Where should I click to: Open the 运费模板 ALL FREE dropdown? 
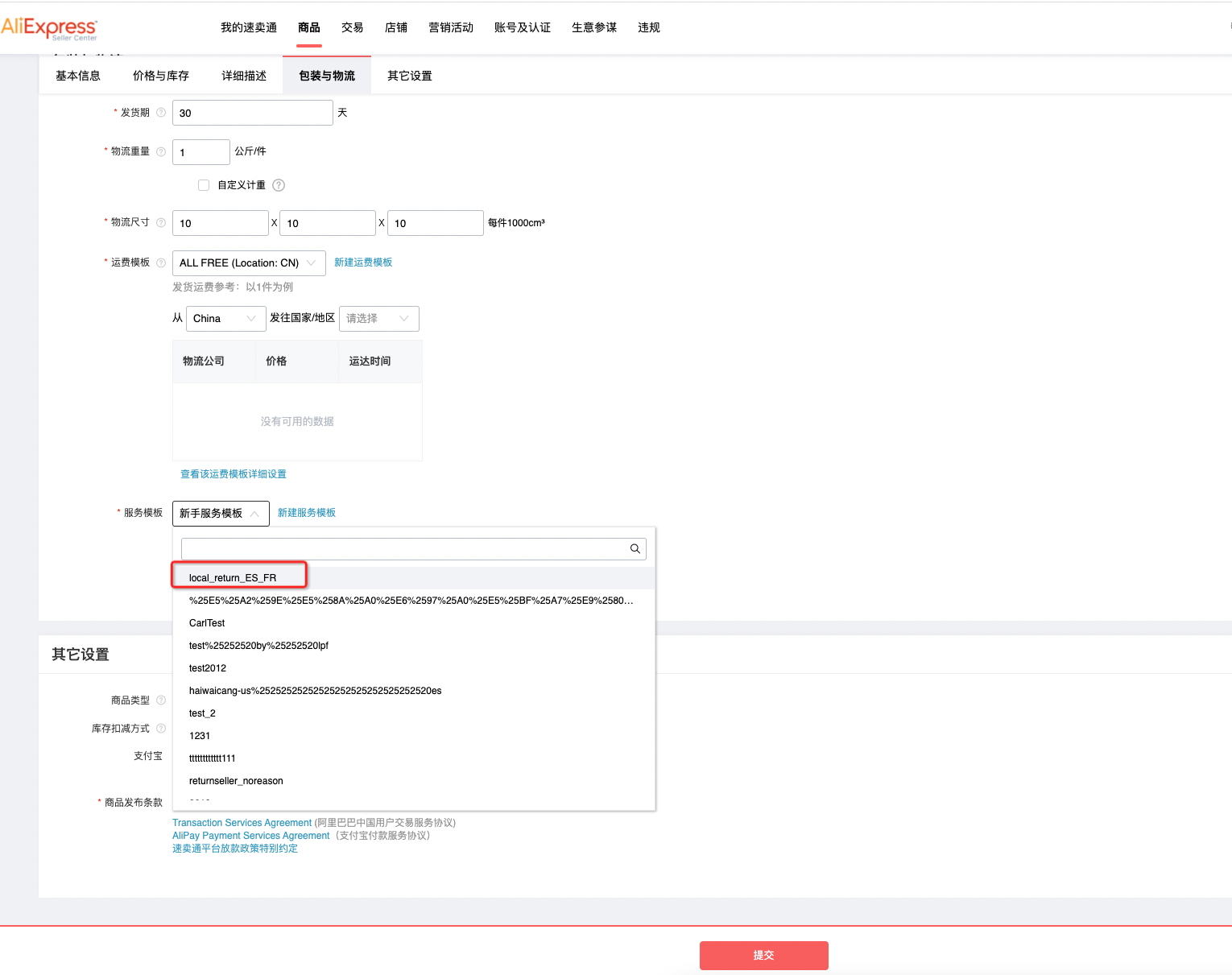point(249,263)
